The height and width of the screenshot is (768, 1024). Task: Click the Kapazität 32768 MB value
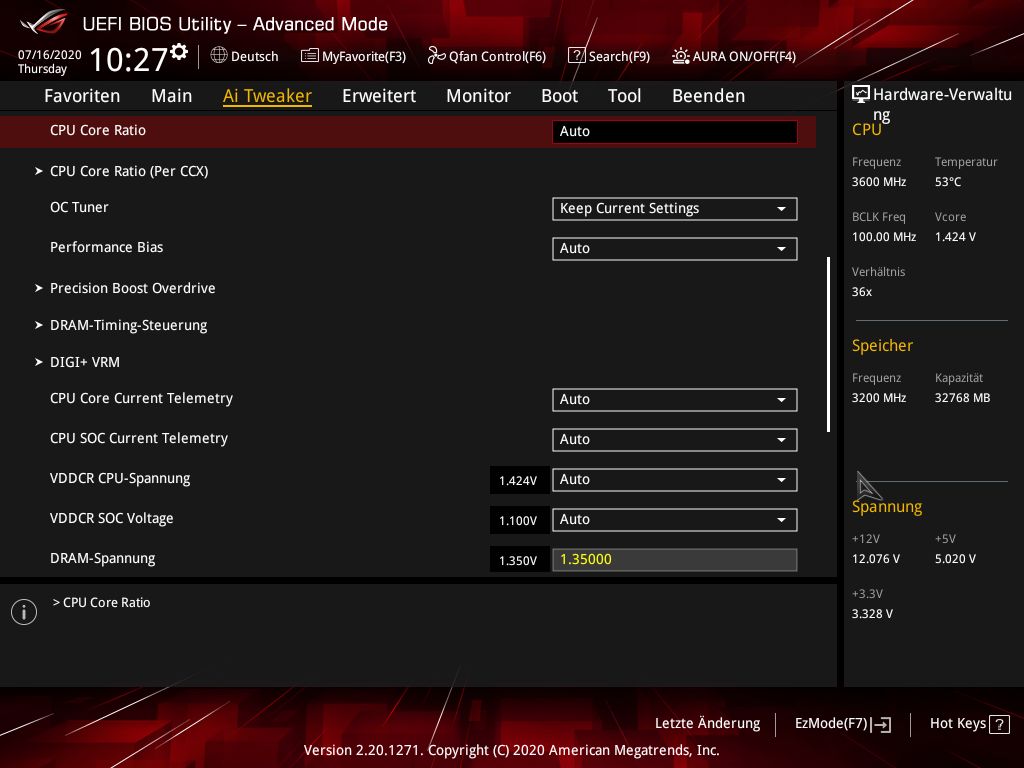pyautogui.click(x=963, y=398)
